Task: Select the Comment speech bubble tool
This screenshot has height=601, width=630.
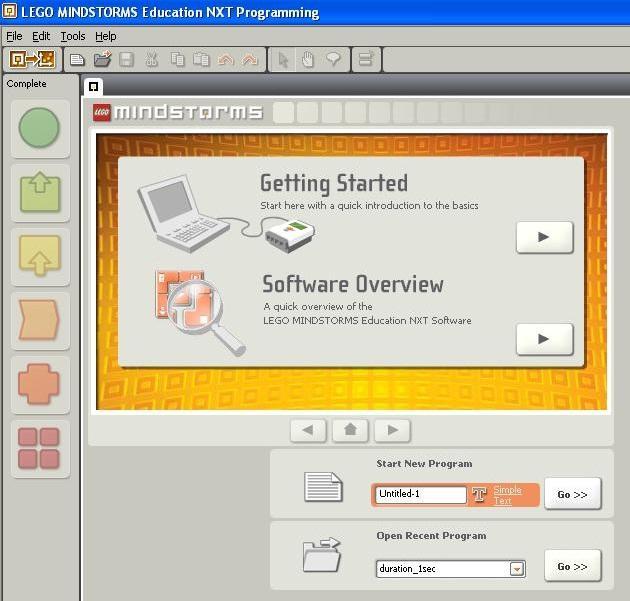Action: pos(333,59)
